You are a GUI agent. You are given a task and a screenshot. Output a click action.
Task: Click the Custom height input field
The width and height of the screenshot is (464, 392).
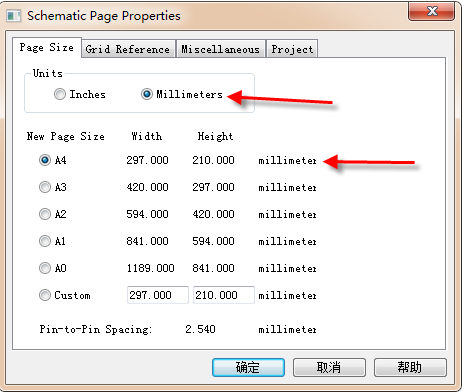click(x=224, y=295)
